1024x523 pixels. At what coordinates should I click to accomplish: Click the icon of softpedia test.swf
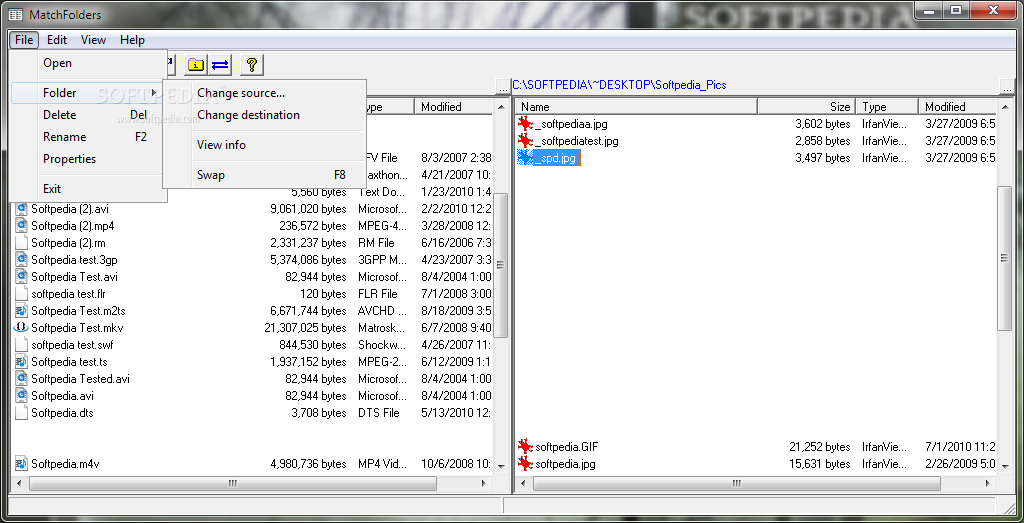click(21, 345)
